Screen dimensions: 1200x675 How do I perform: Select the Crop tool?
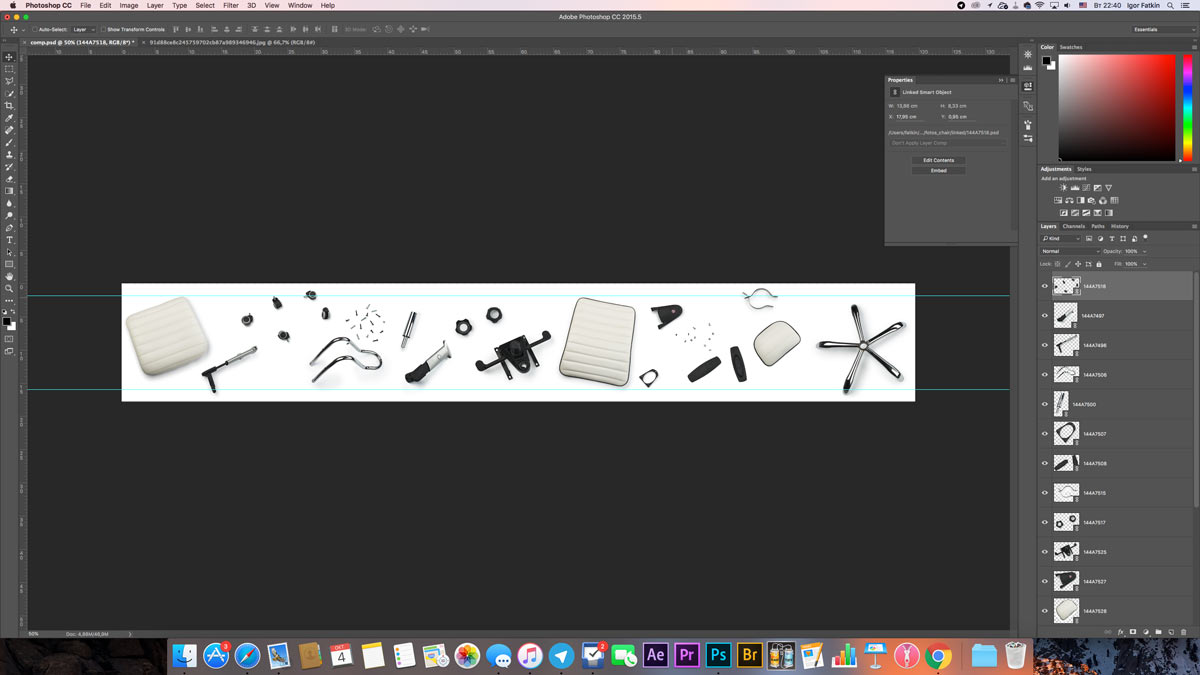click(x=10, y=105)
